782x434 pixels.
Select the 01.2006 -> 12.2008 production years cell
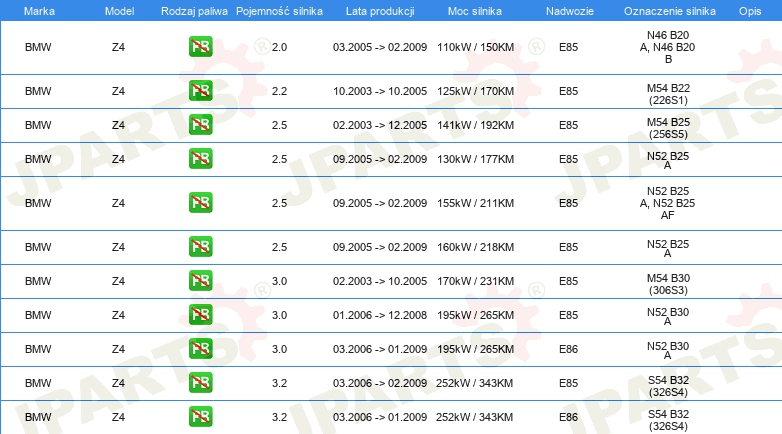[380, 315]
